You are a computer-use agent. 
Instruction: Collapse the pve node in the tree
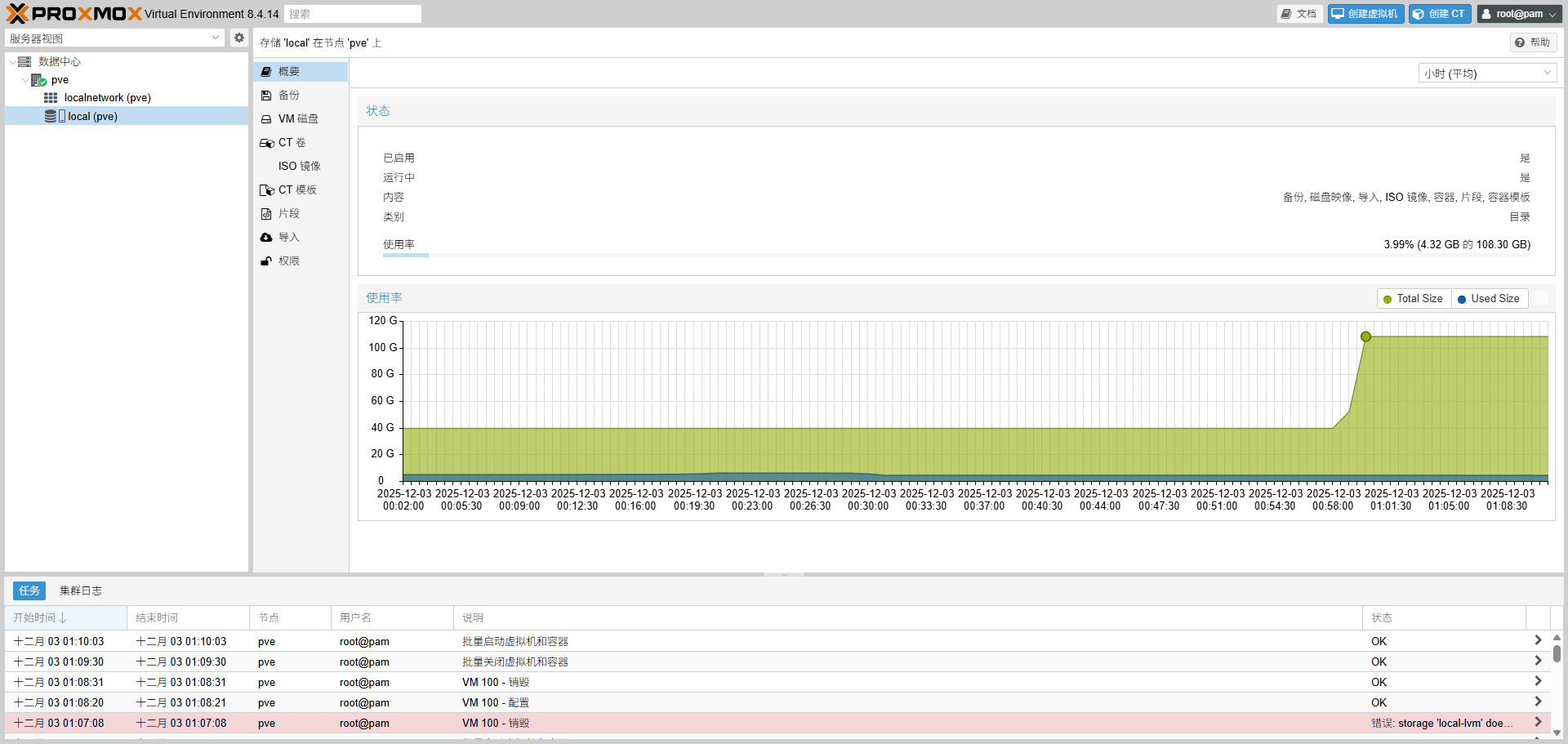(25, 80)
